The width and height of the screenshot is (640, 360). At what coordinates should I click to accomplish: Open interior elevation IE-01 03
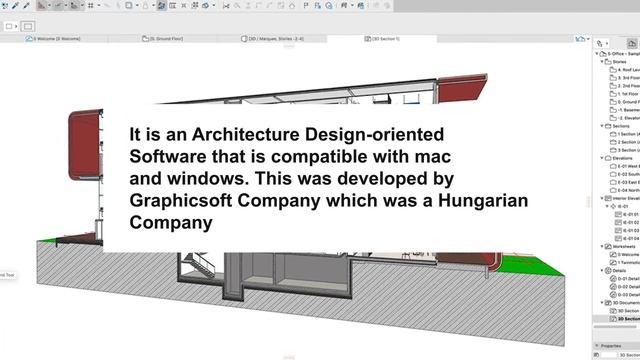point(627,231)
